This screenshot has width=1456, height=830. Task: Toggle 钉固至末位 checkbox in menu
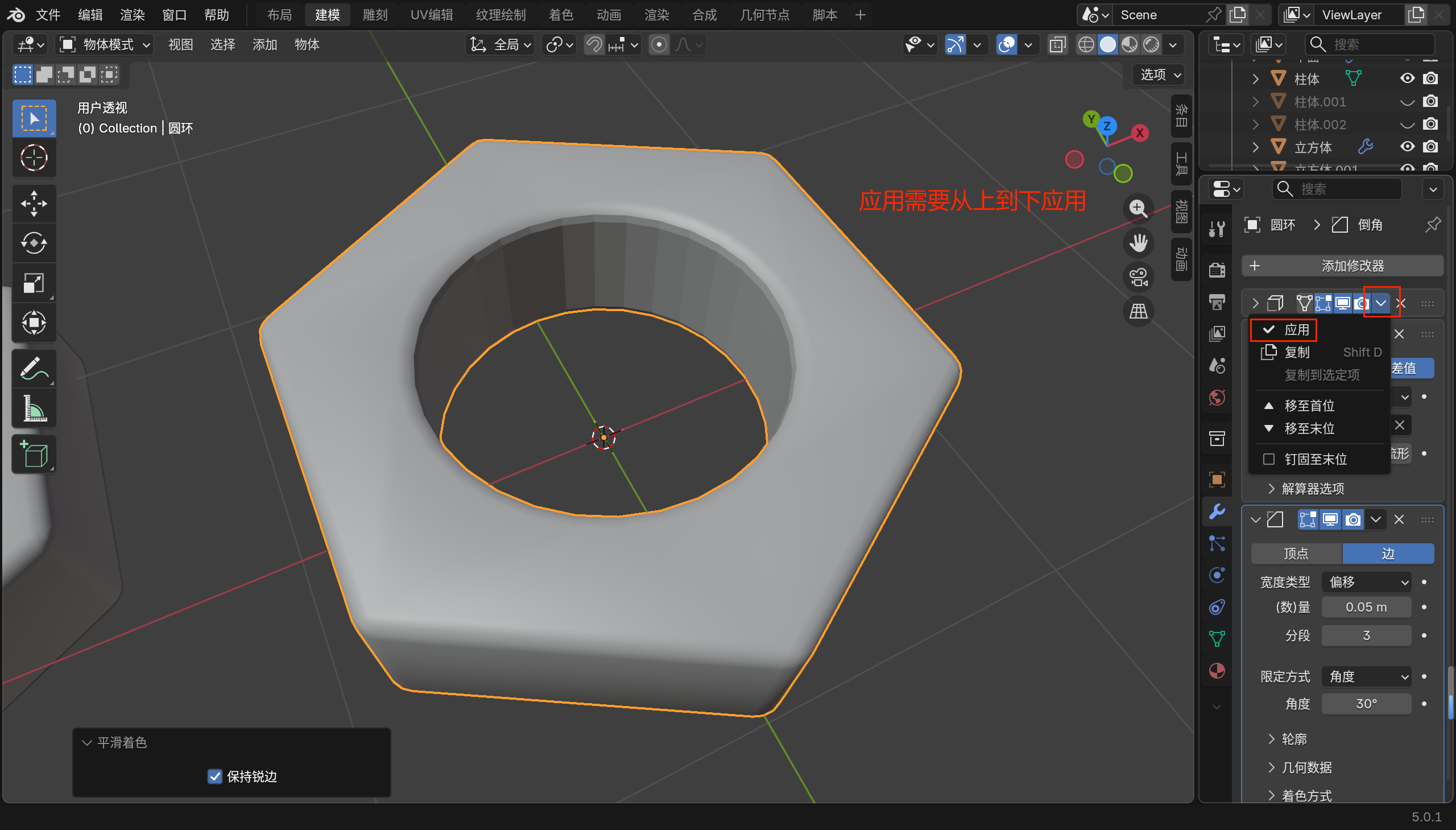[x=1268, y=459]
